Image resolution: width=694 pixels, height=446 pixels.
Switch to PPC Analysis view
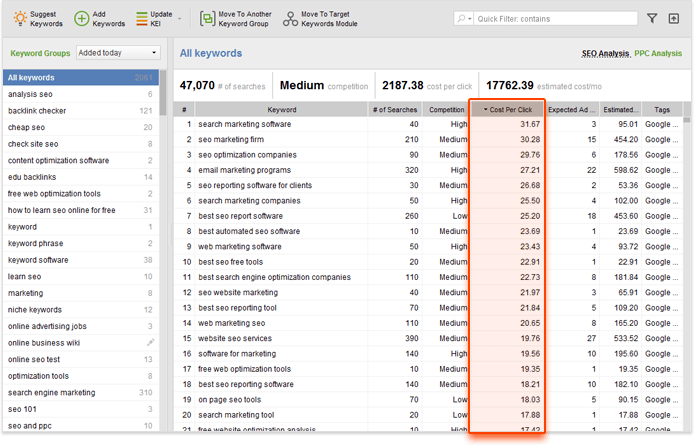pyautogui.click(x=658, y=53)
